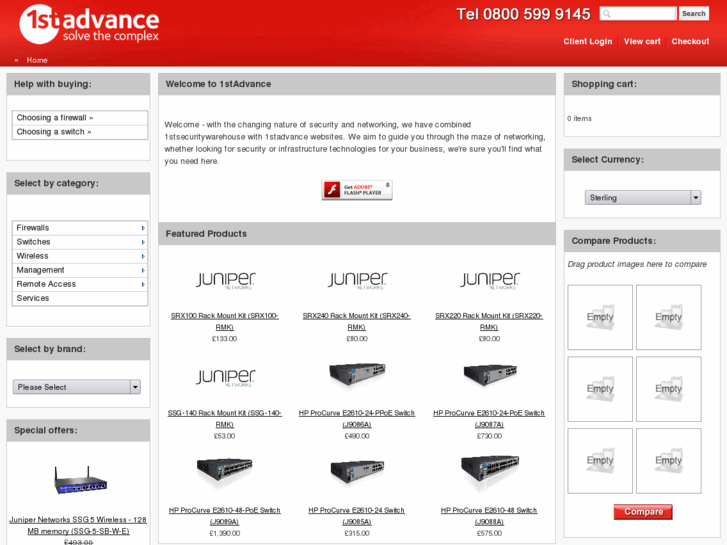Screen dimensions: 727x545
Task: Open the Choosing a firewall guide
Action: click(x=80, y=118)
